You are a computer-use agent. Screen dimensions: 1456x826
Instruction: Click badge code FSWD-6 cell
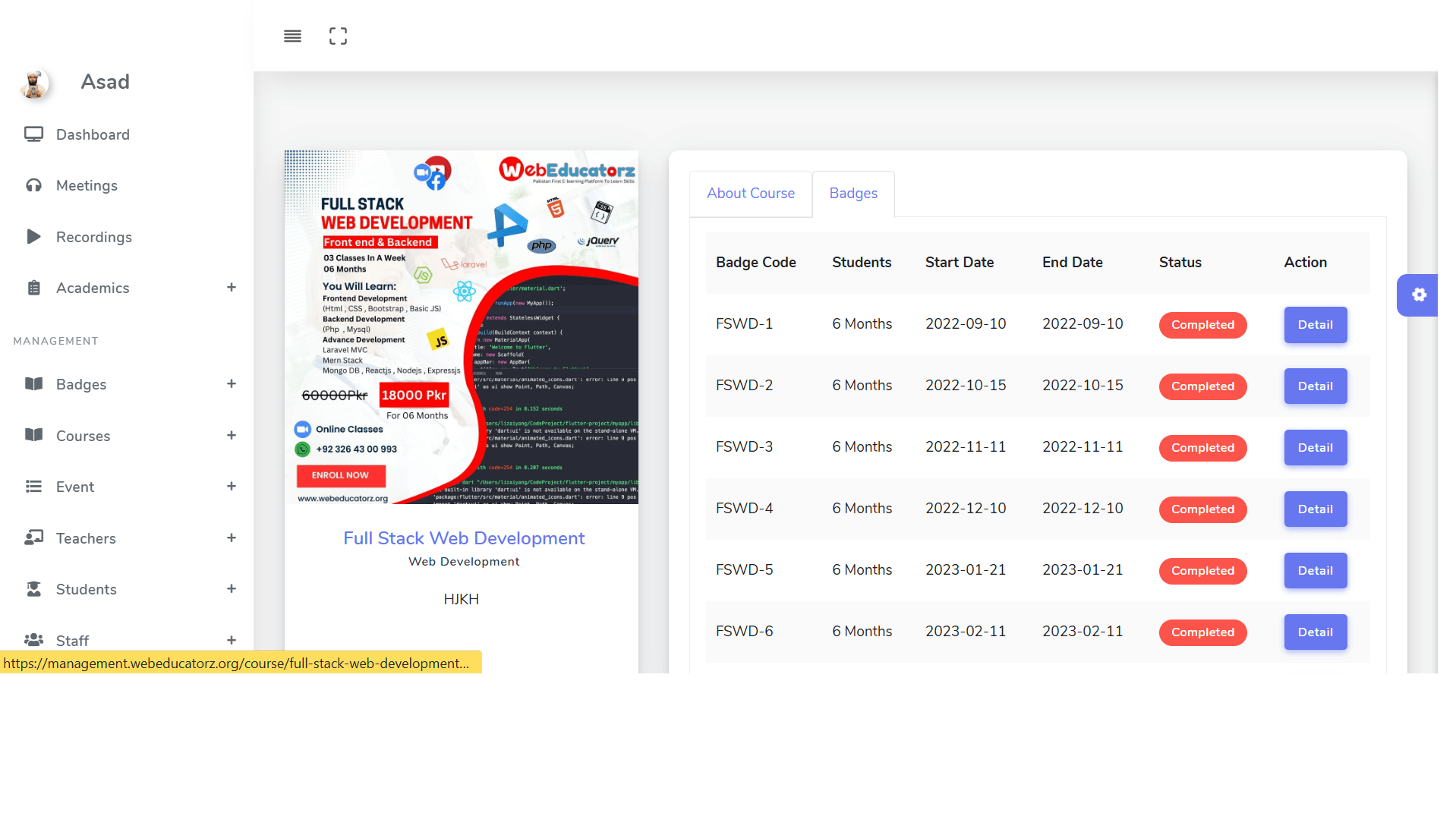coord(744,632)
